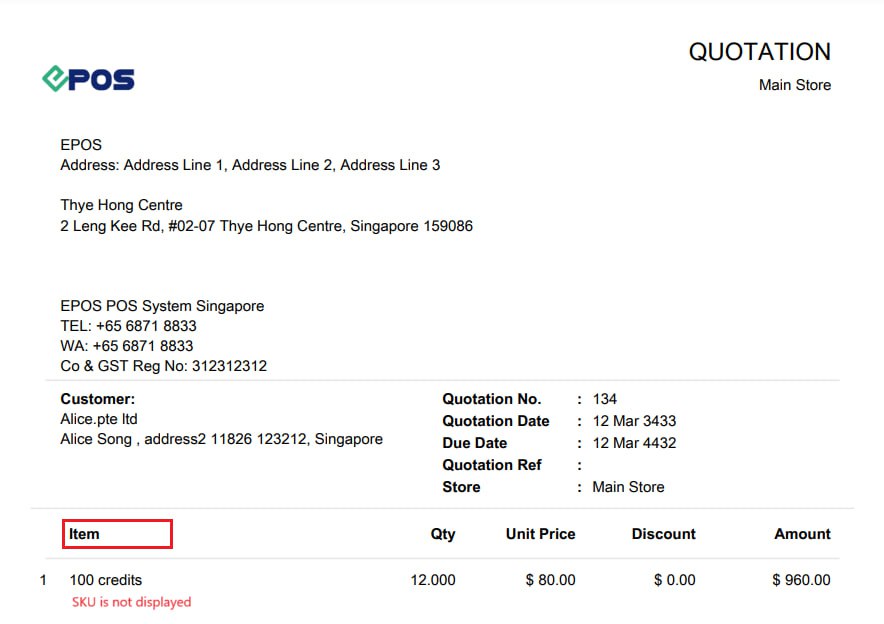This screenshot has width=884, height=624.
Task: Select the 100 credits line item
Action: click(x=105, y=580)
